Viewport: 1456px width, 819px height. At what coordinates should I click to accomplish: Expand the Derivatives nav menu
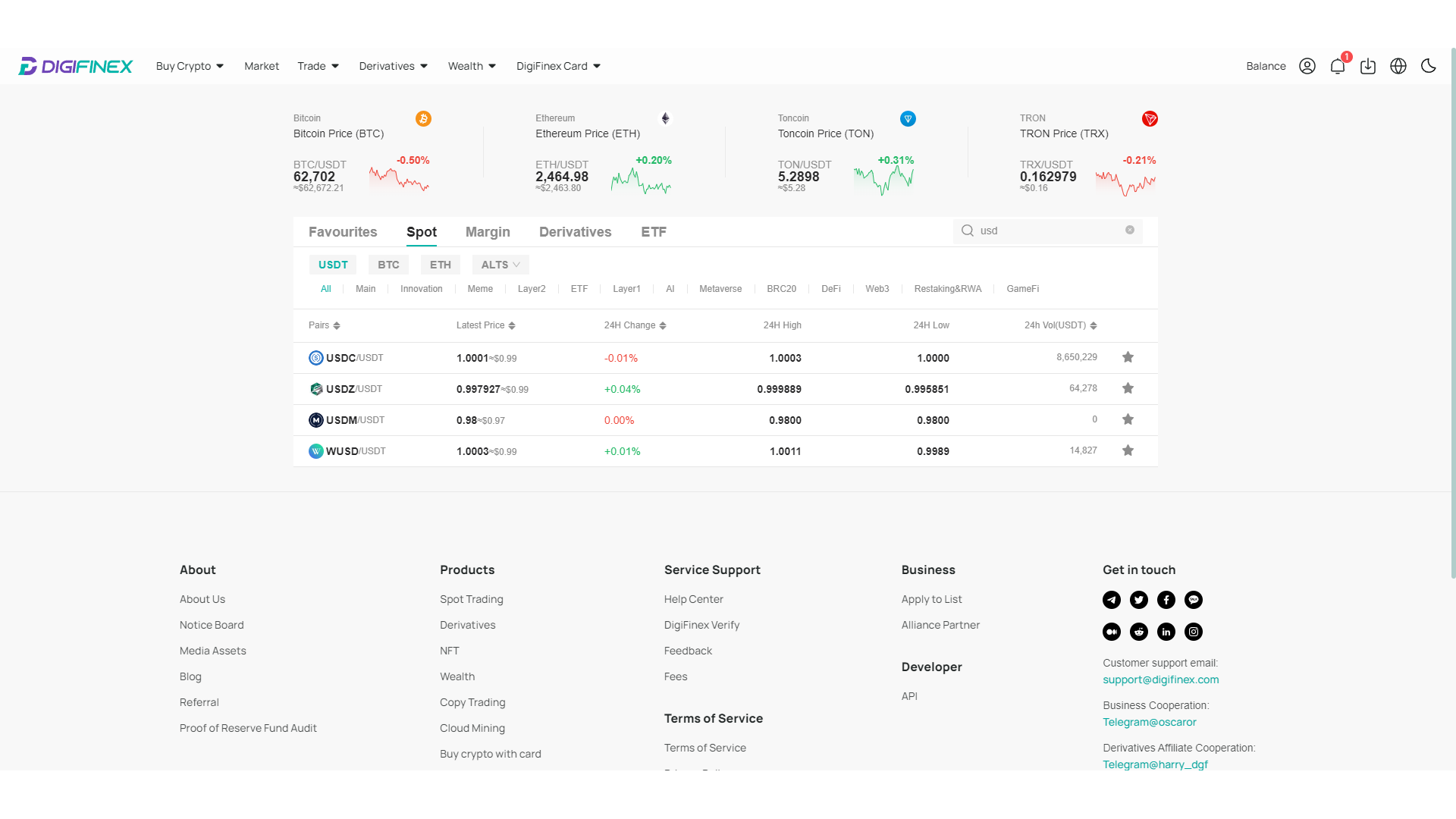394,66
